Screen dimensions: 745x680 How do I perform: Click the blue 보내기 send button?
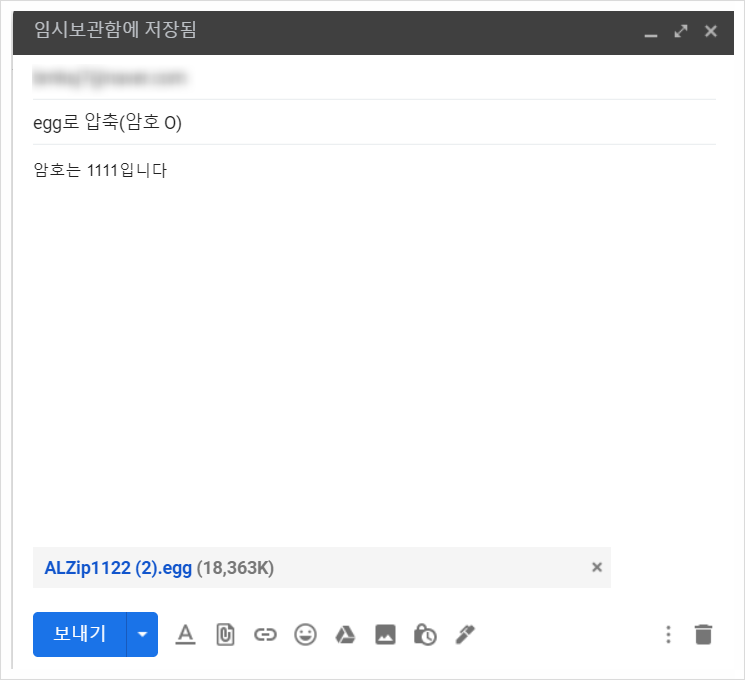click(79, 634)
